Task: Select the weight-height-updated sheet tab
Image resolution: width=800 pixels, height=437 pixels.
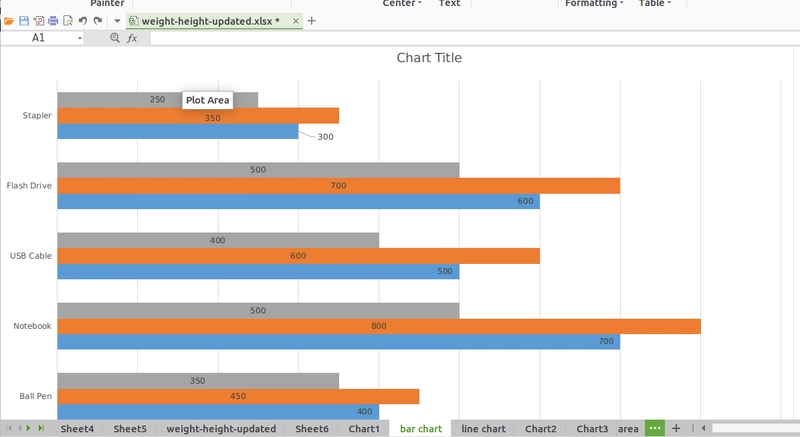Action: click(x=221, y=428)
